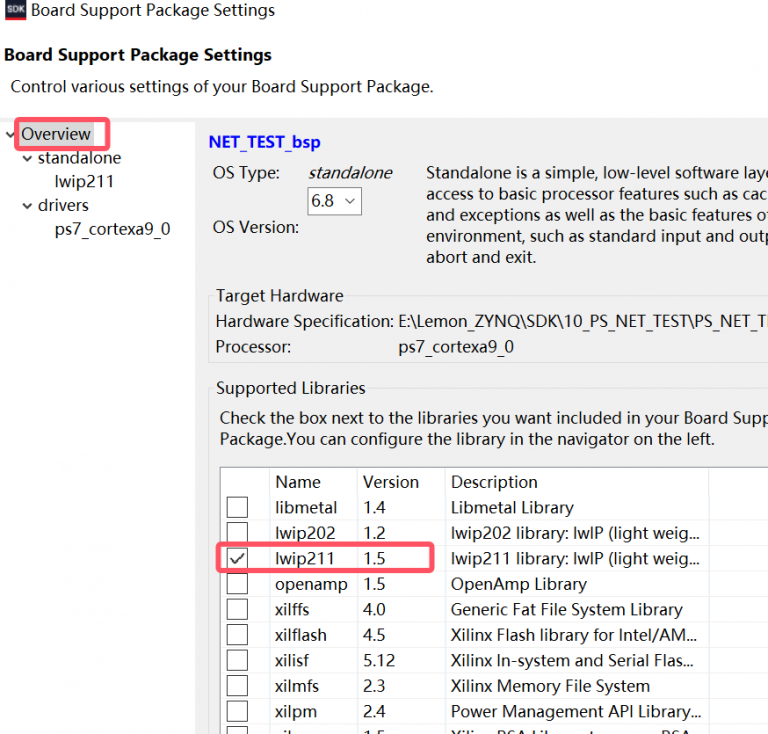Select the Overview item in the tree

[x=56, y=134]
